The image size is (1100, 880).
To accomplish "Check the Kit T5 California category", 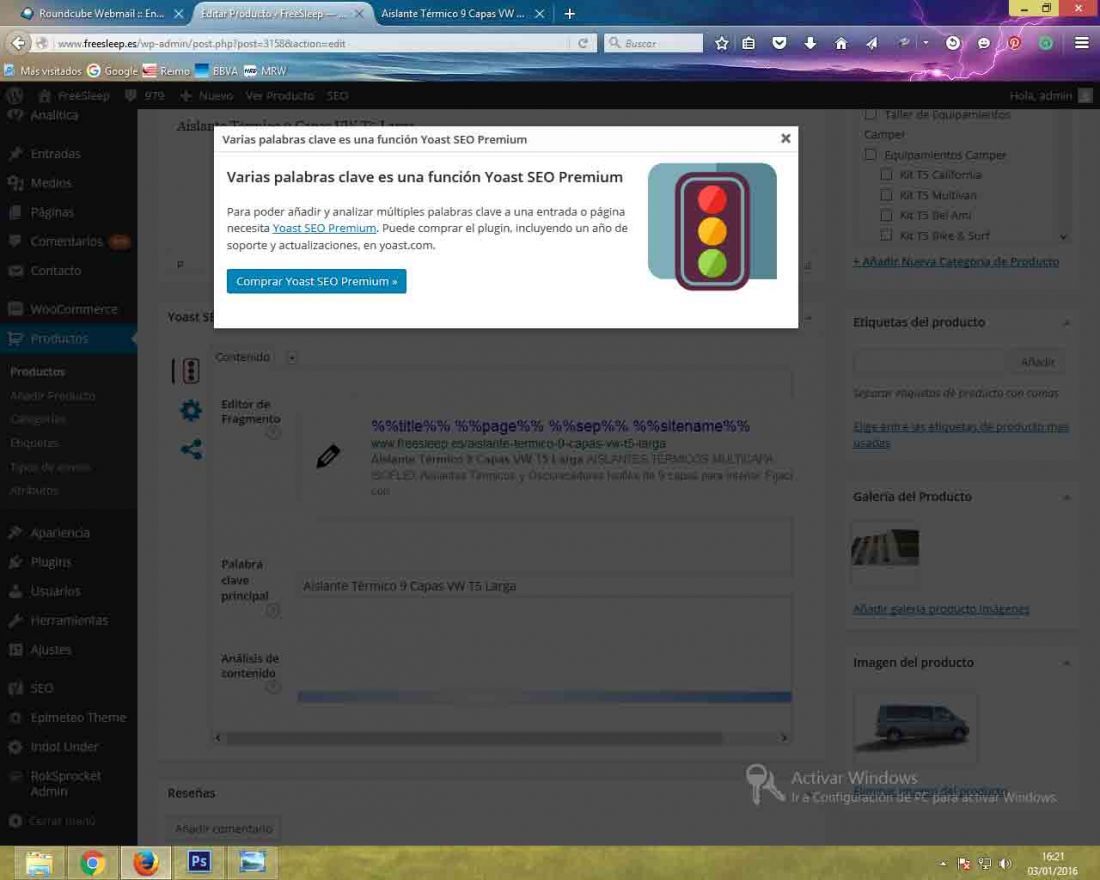I will 886,174.
